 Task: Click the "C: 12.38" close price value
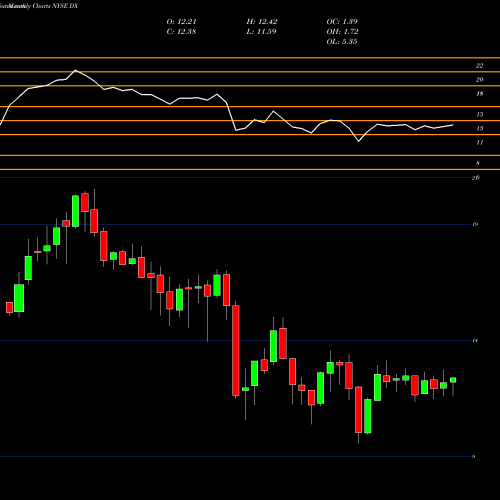point(181,32)
